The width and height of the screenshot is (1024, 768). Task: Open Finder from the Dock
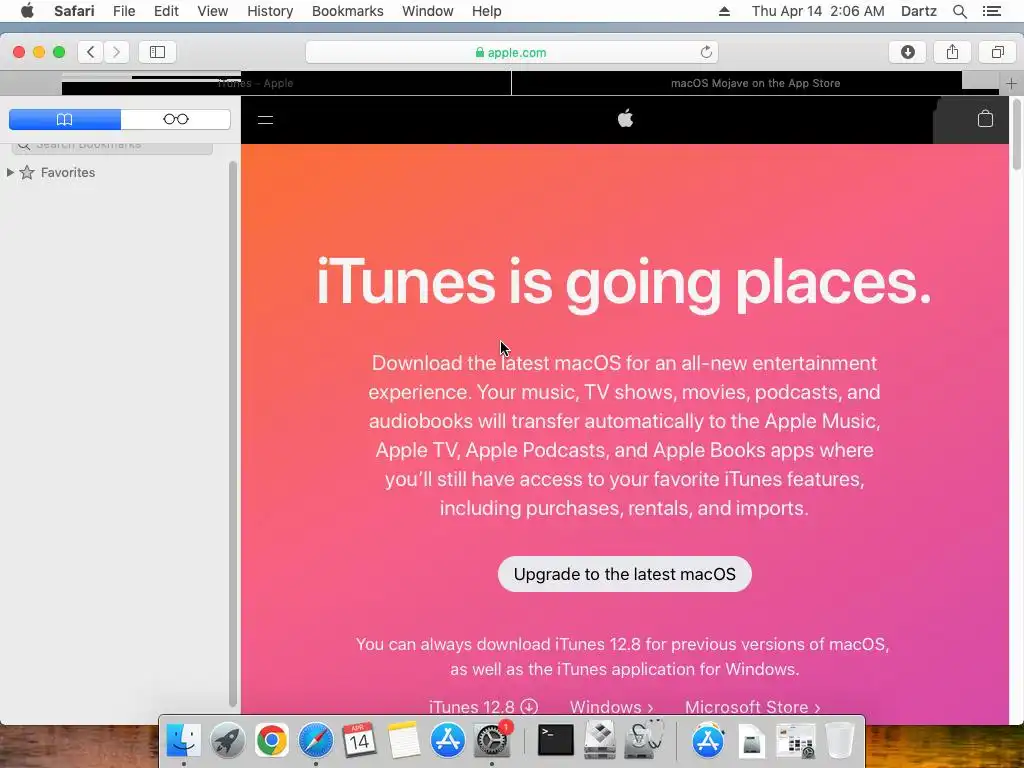coord(184,740)
